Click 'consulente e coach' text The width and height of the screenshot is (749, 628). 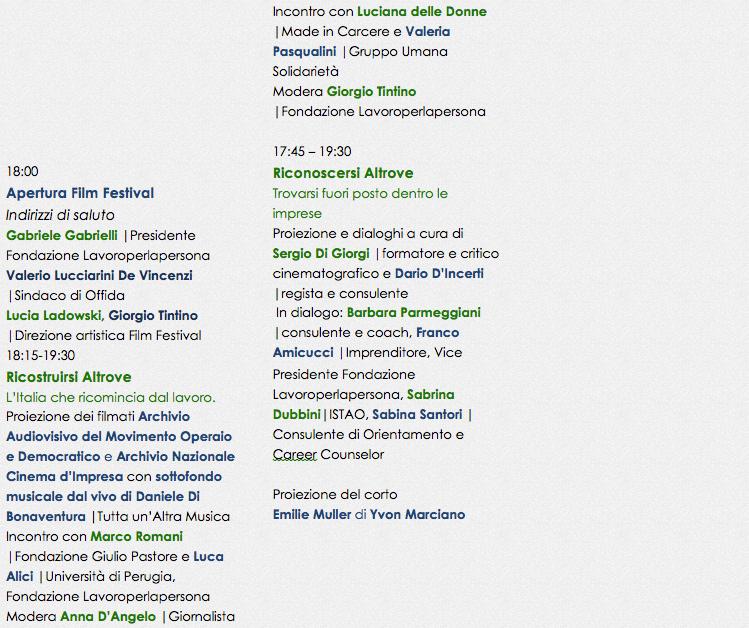click(345, 333)
